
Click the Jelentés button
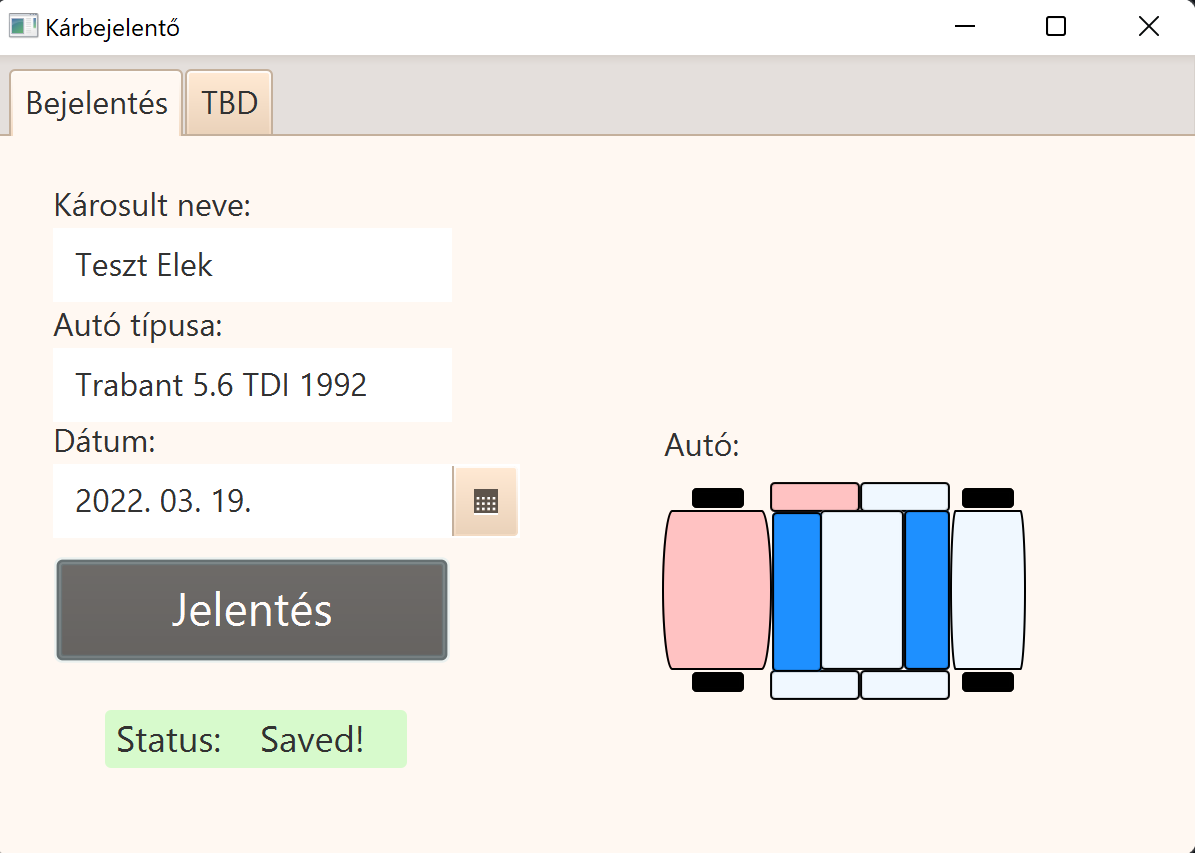click(251, 610)
